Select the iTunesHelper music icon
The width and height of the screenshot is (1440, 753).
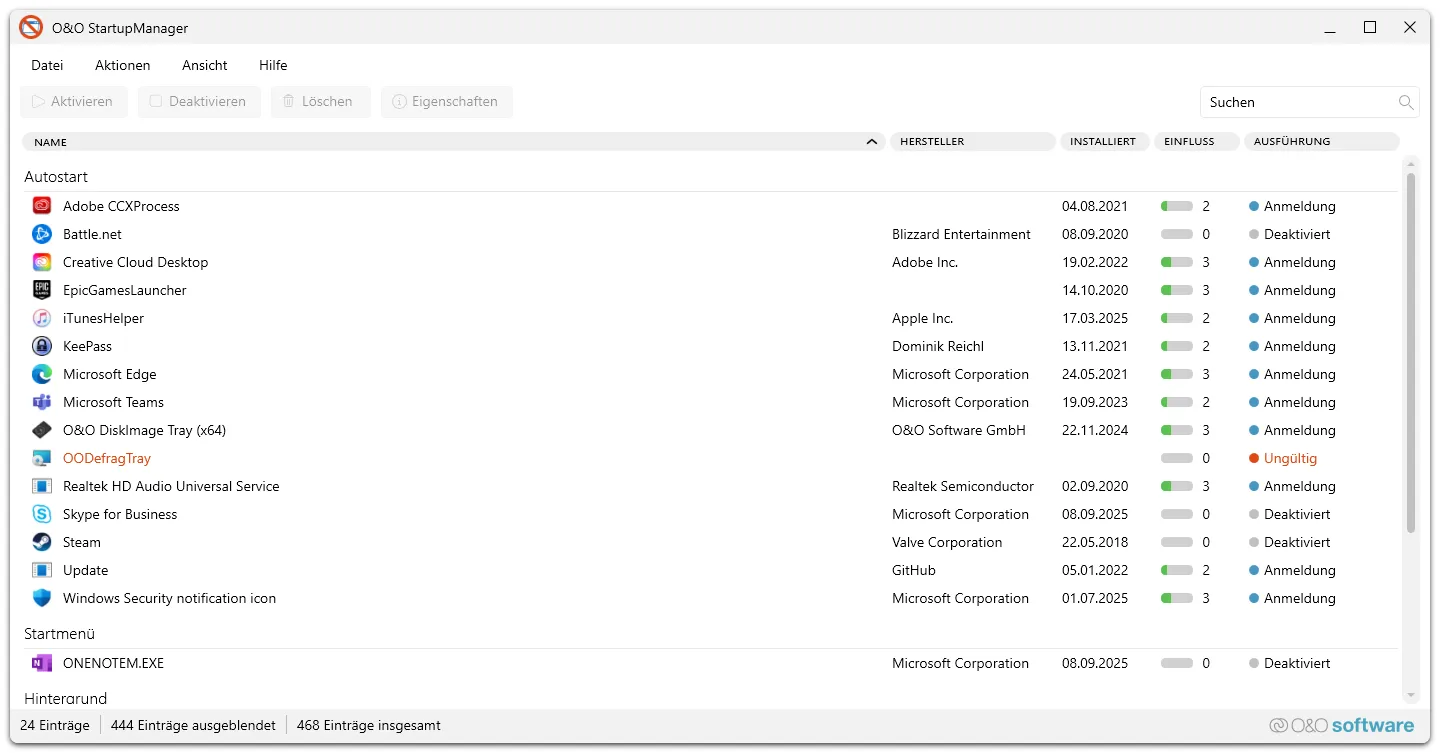tap(42, 318)
